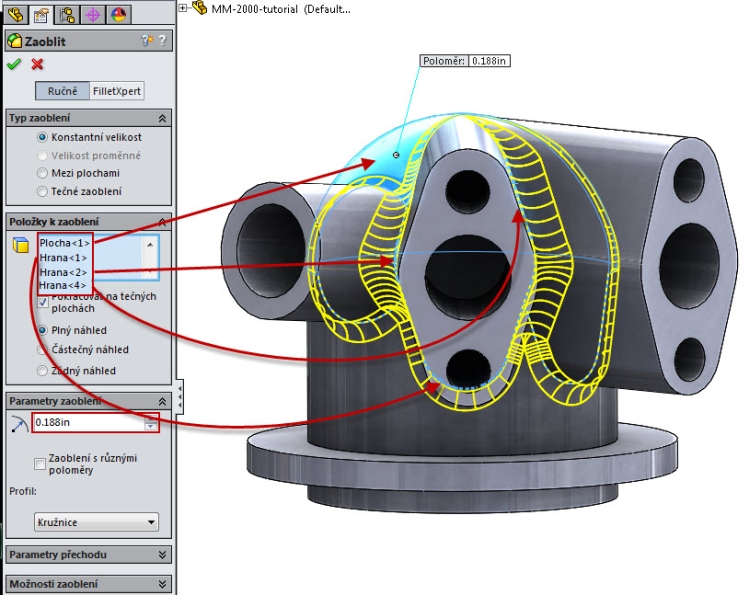Click the radius spinner on 0.188in field

coord(151,423)
